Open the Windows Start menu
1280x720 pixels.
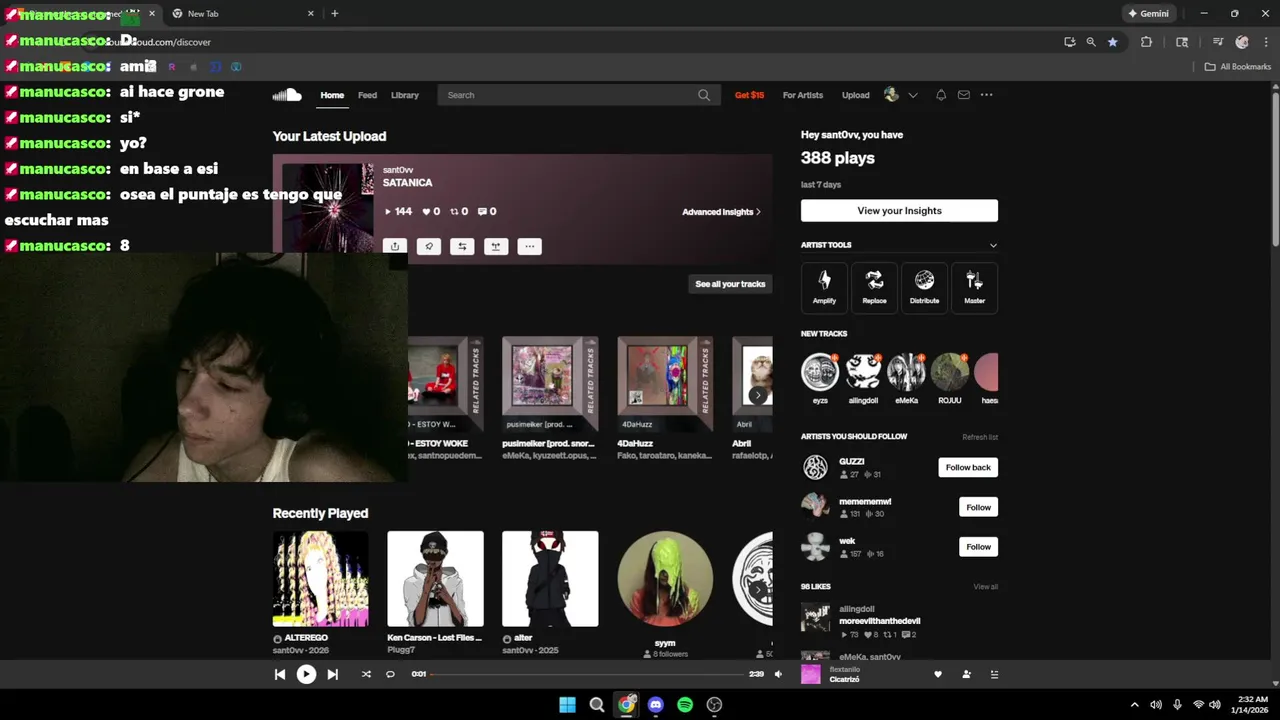567,705
